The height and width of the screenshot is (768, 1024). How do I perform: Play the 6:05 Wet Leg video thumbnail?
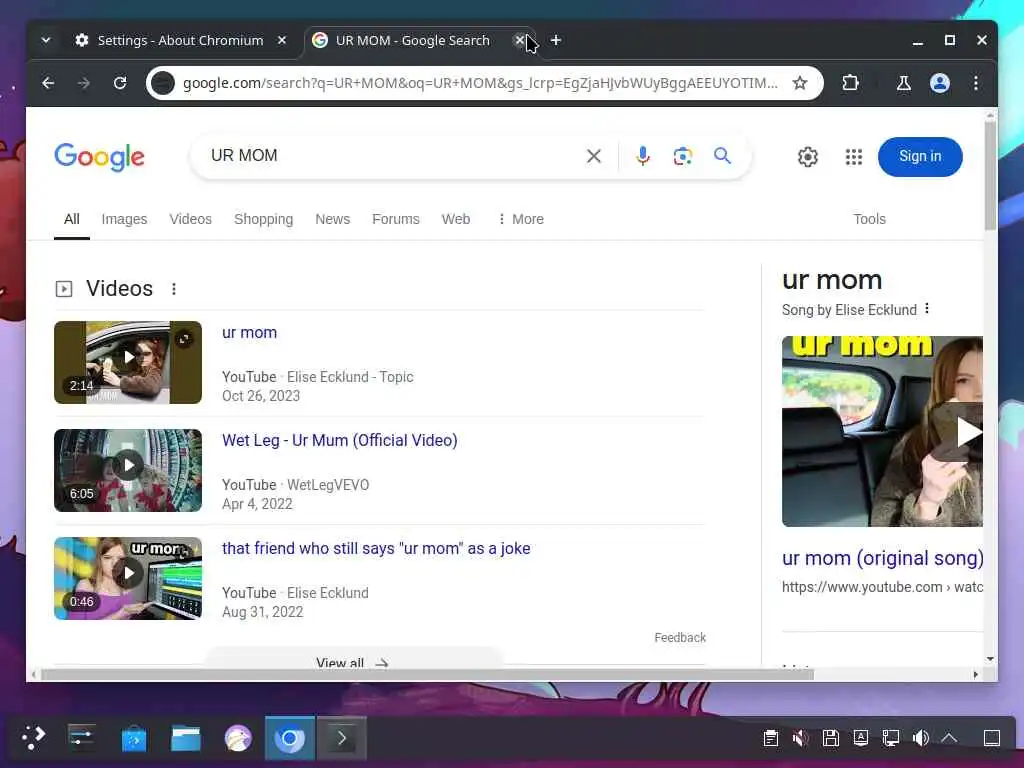point(128,470)
